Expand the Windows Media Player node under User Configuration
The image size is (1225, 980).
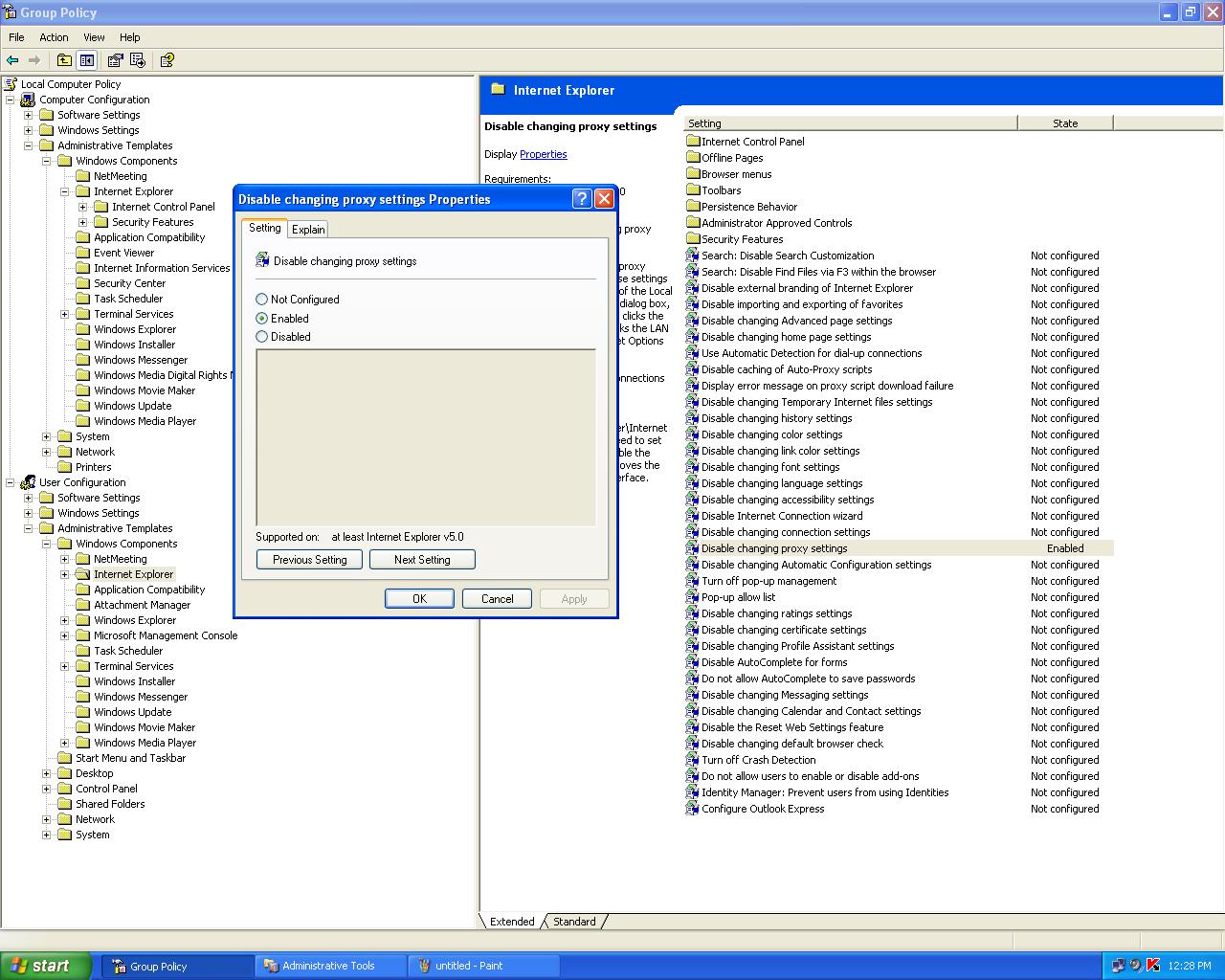[64, 743]
